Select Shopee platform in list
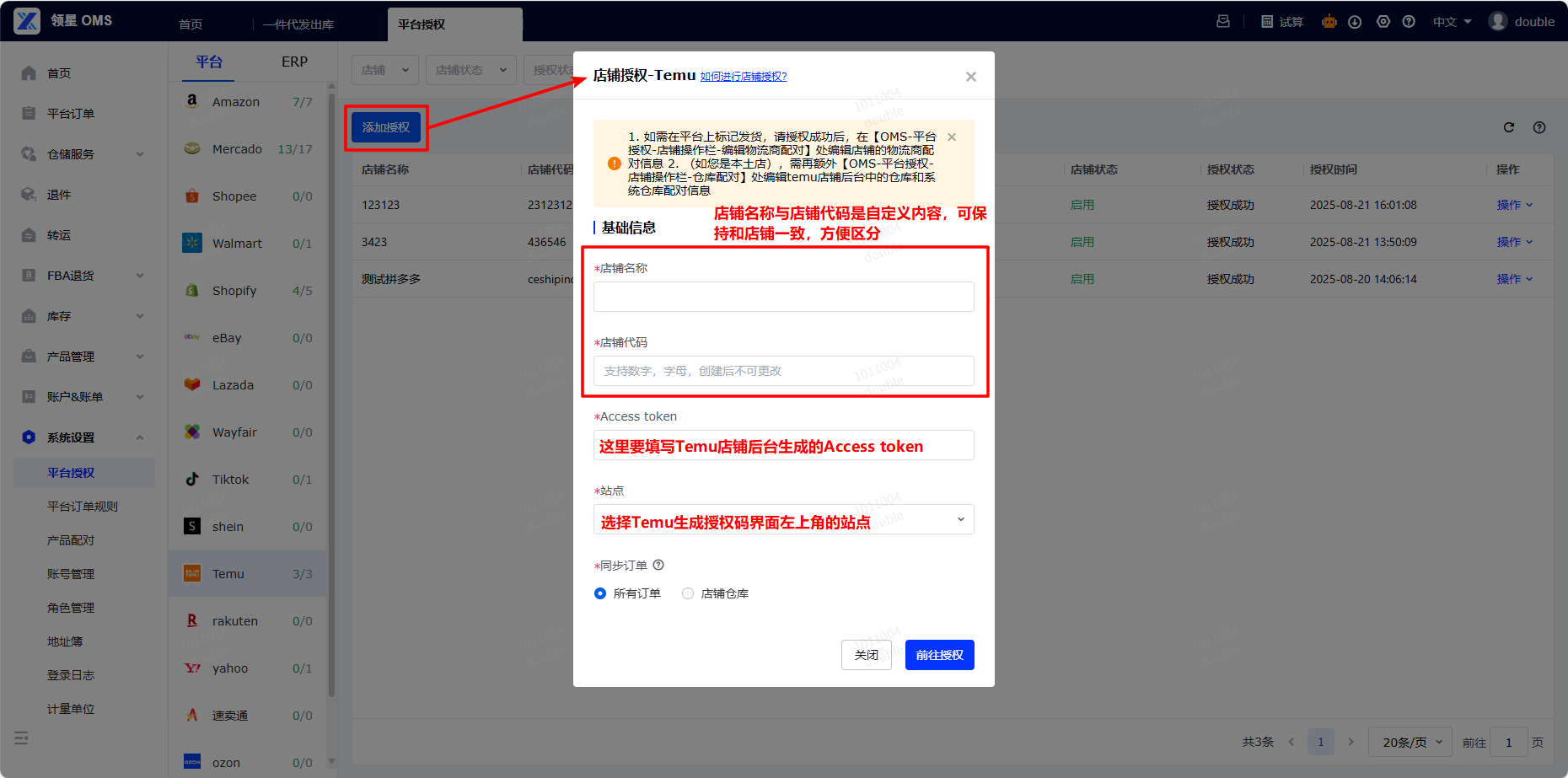This screenshot has width=1568, height=778. [248, 196]
